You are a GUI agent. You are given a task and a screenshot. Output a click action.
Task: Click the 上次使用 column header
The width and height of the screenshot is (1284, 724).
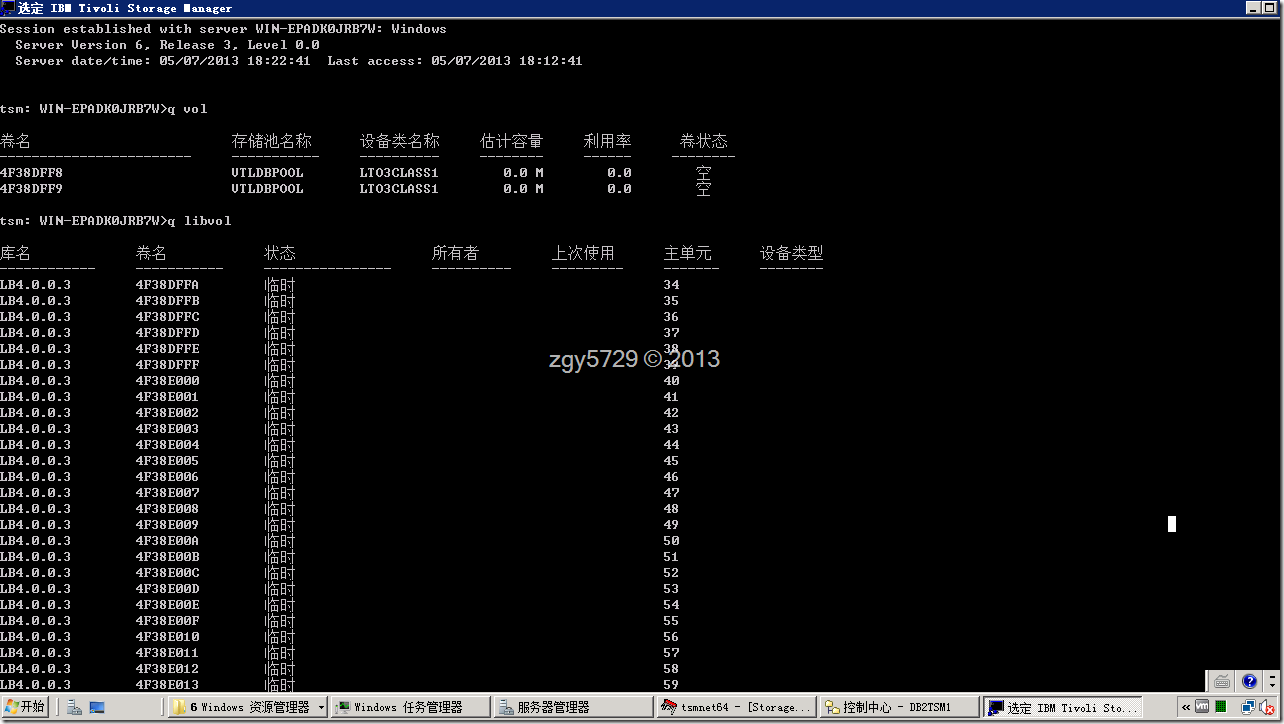tap(583, 253)
